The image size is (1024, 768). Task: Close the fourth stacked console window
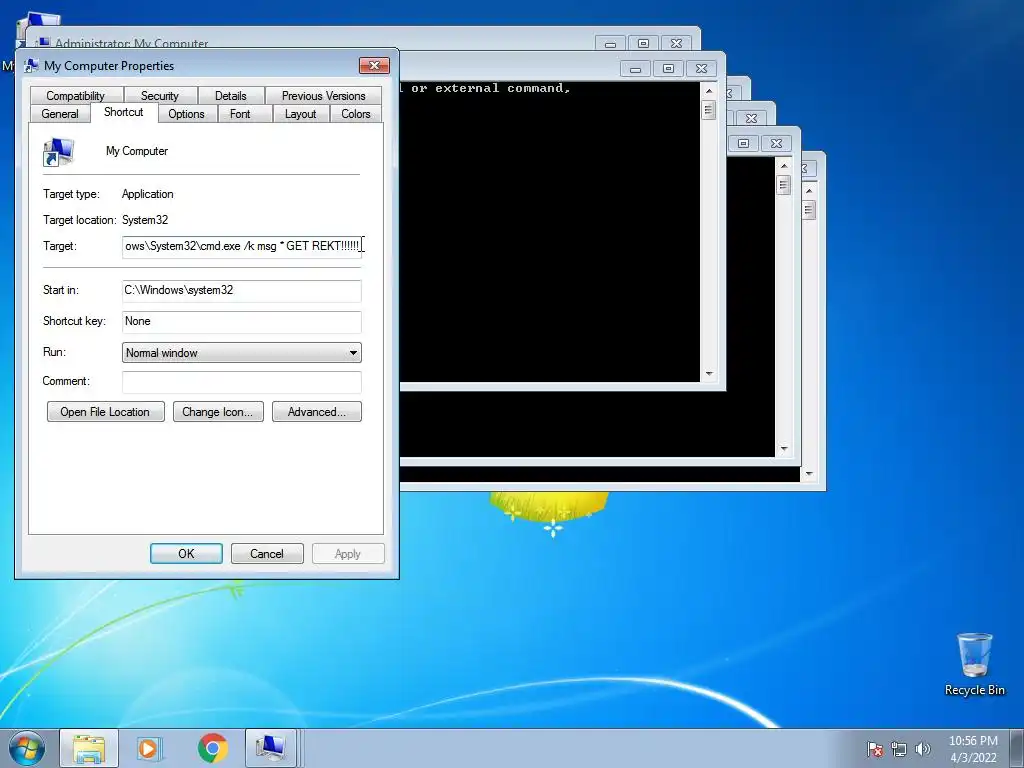pos(776,143)
